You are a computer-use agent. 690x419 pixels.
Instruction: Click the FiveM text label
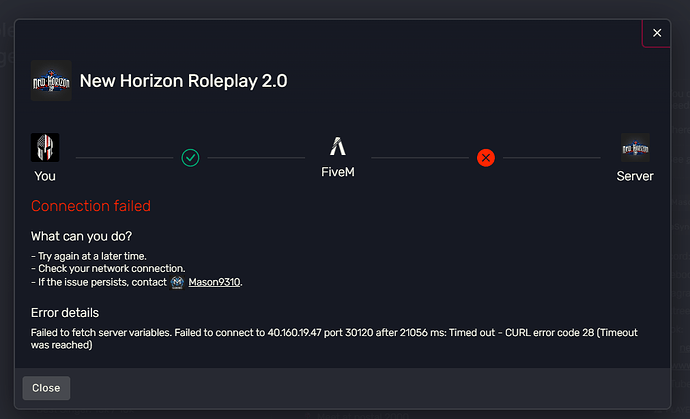coord(337,172)
